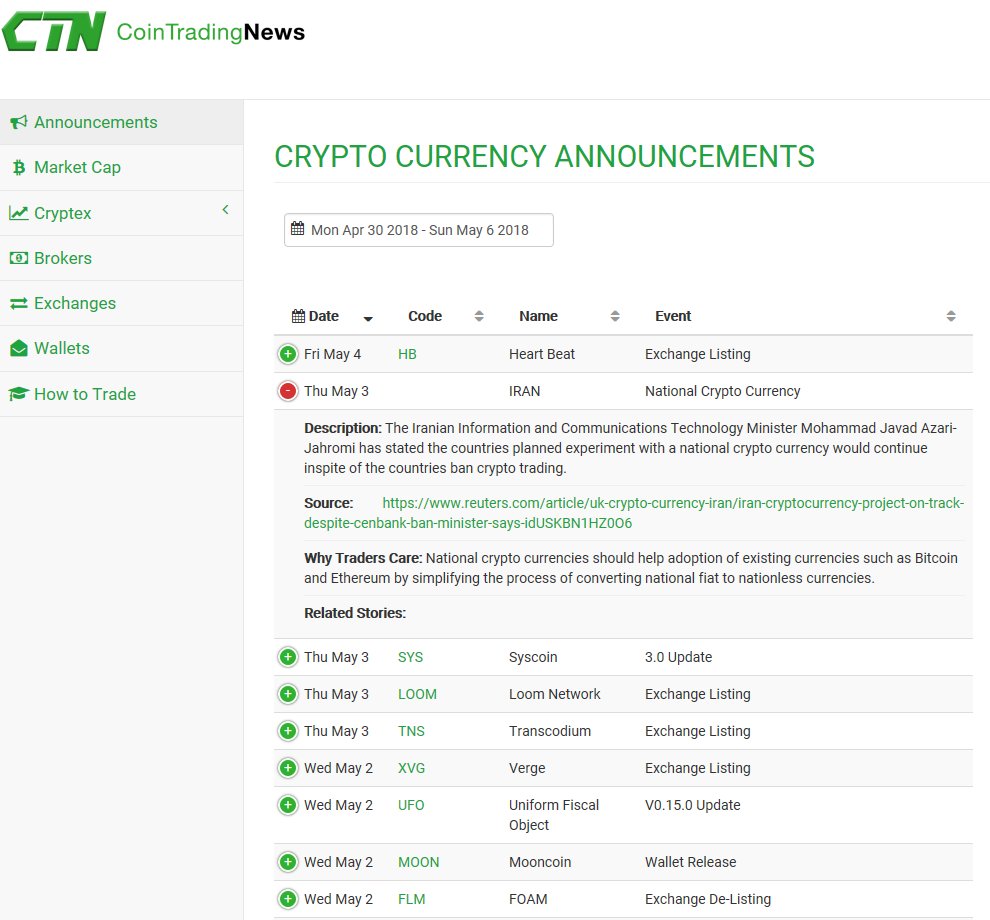Expand the Syscoin row details
This screenshot has height=920, width=990.
[288, 657]
